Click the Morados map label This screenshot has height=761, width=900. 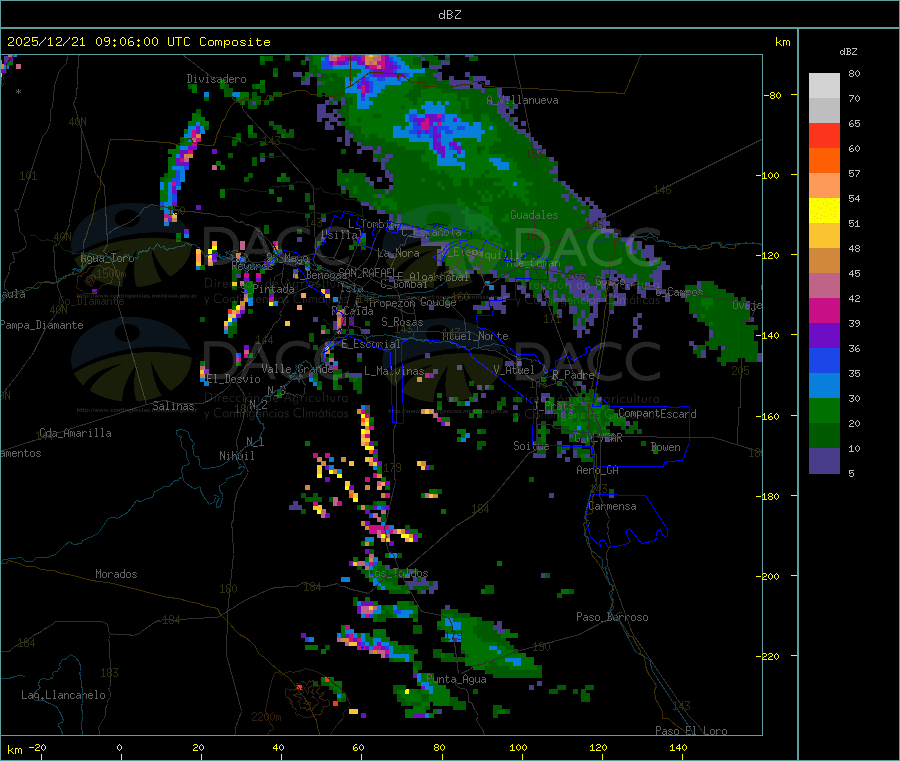pyautogui.click(x=116, y=574)
